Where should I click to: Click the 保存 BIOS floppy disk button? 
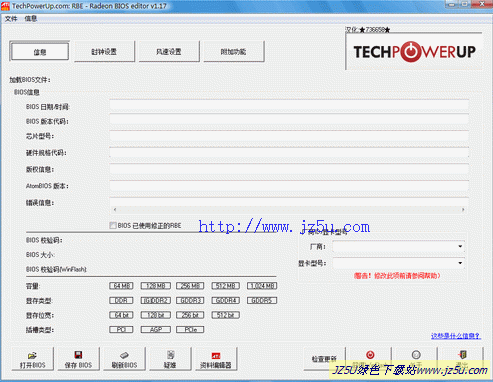tap(78, 359)
